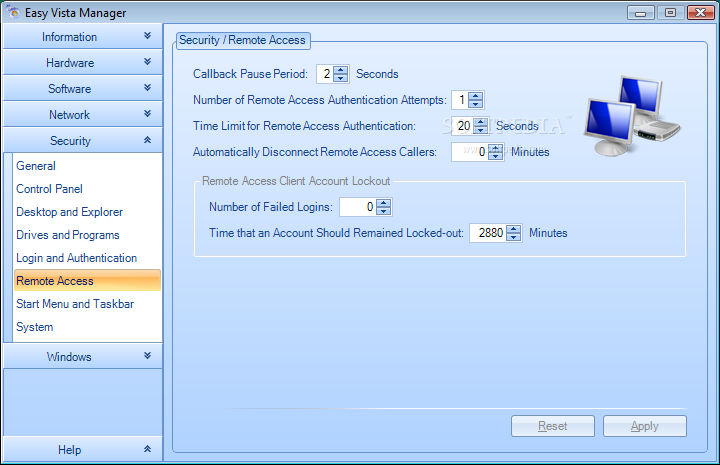720x465 pixels.
Task: Decrease Callback Pause Period value
Action: (341, 78)
